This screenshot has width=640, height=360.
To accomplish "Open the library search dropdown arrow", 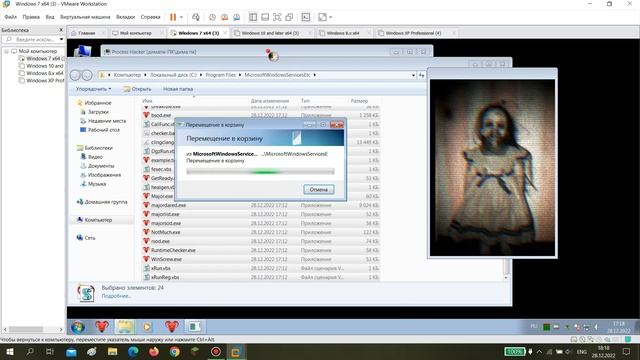I will coord(61,40).
